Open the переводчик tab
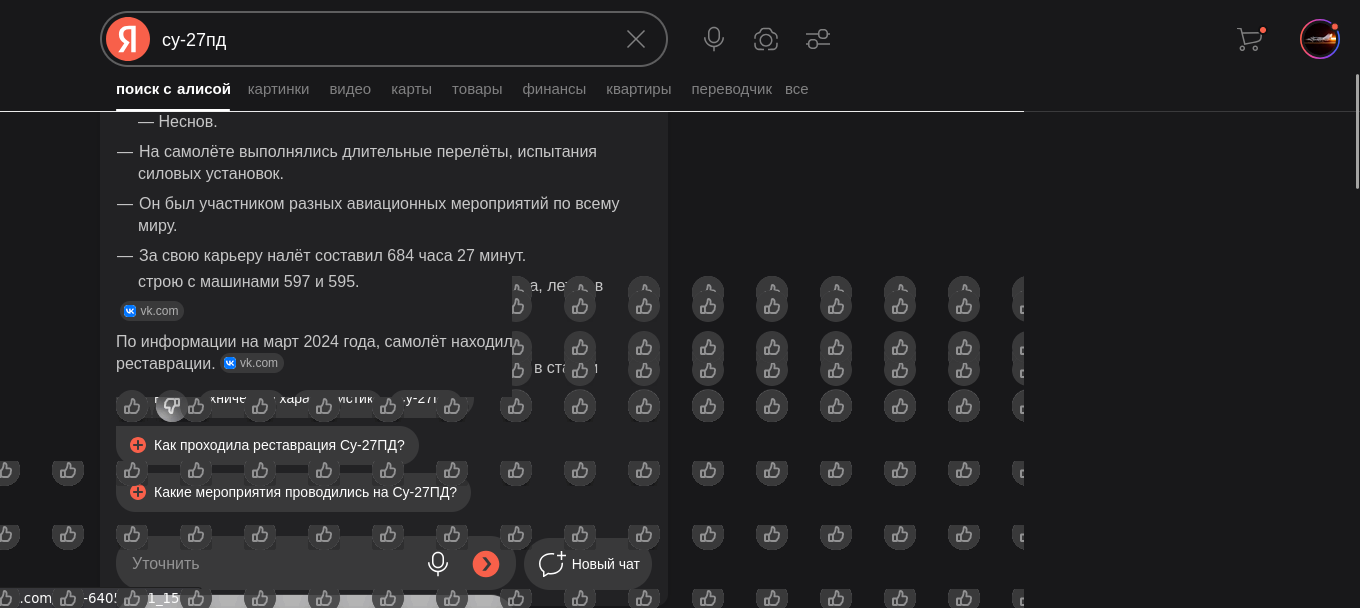The height and width of the screenshot is (608, 1360). [731, 89]
